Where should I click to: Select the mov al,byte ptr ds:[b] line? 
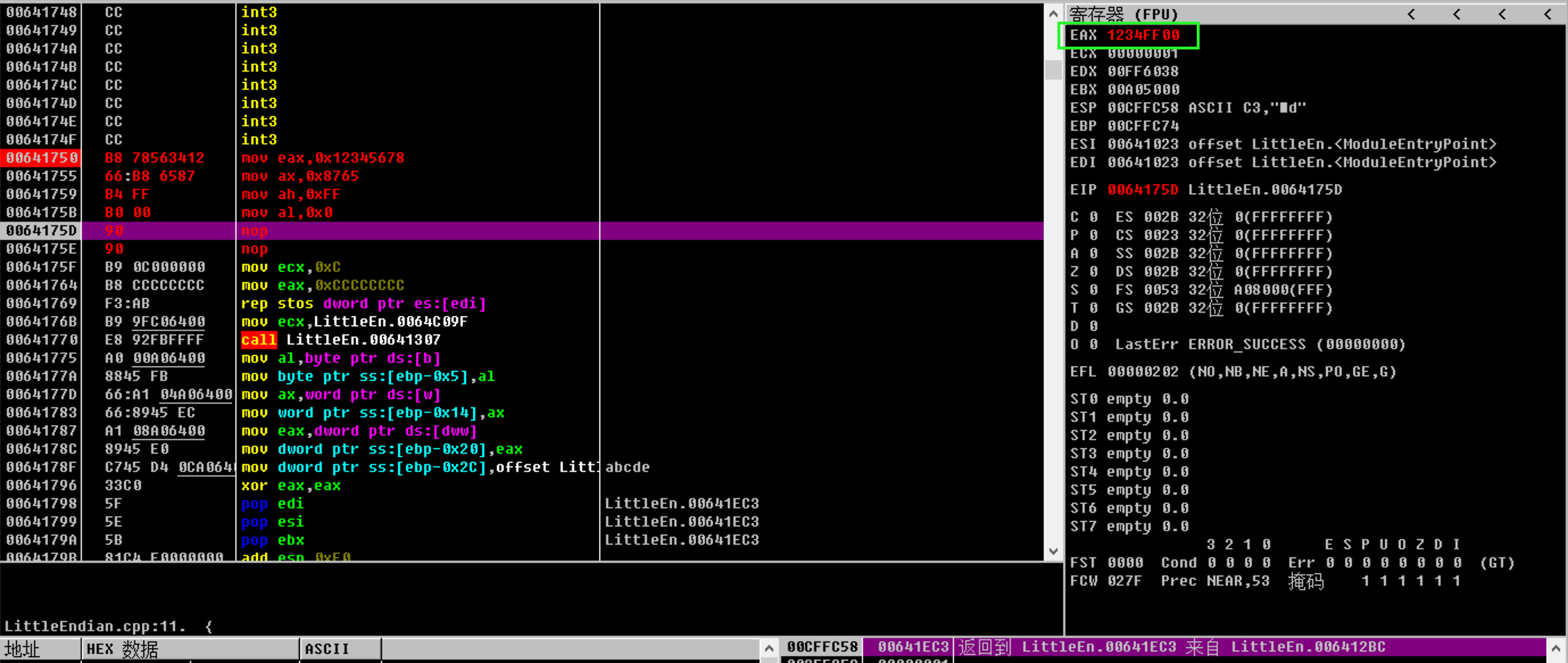click(x=341, y=359)
